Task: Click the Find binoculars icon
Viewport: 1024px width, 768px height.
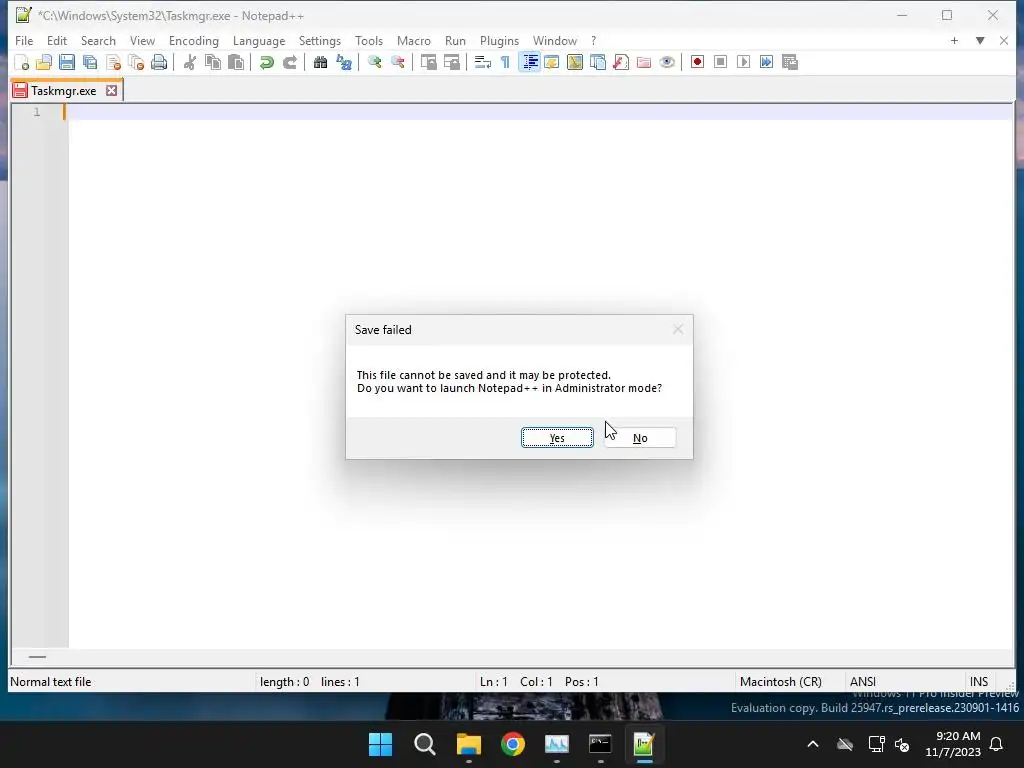Action: click(x=320, y=62)
